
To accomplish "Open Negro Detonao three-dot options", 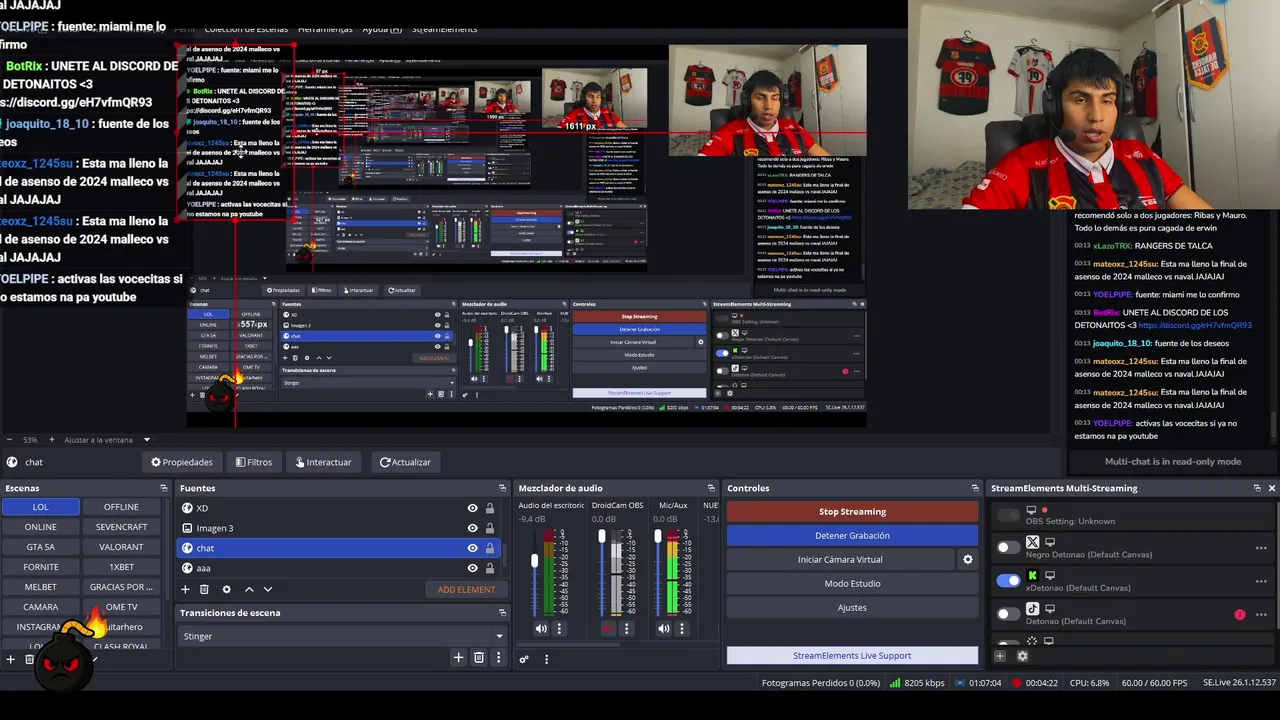I will (x=1261, y=548).
